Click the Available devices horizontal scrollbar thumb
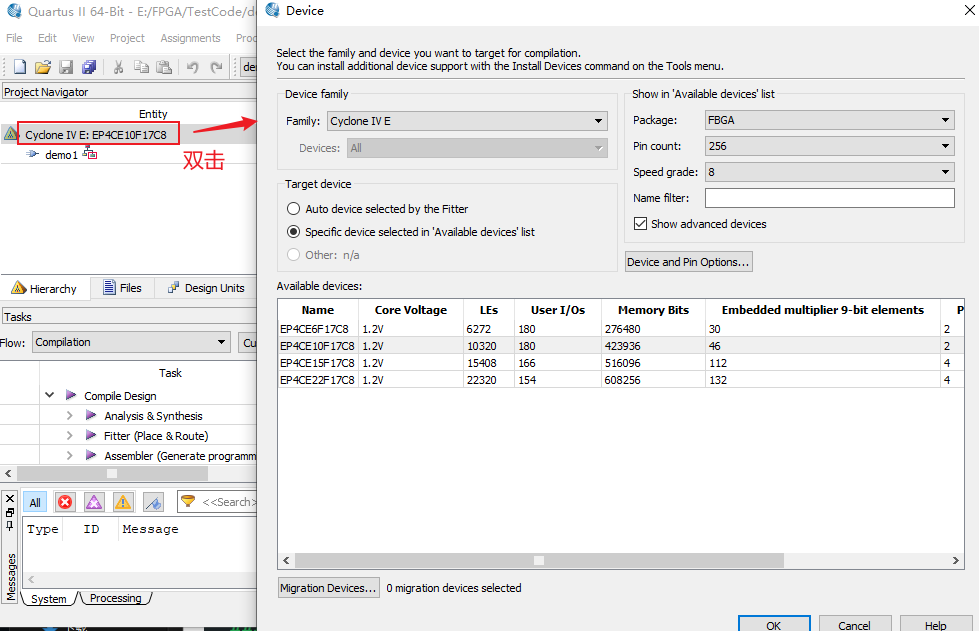The image size is (979, 631). click(x=539, y=560)
